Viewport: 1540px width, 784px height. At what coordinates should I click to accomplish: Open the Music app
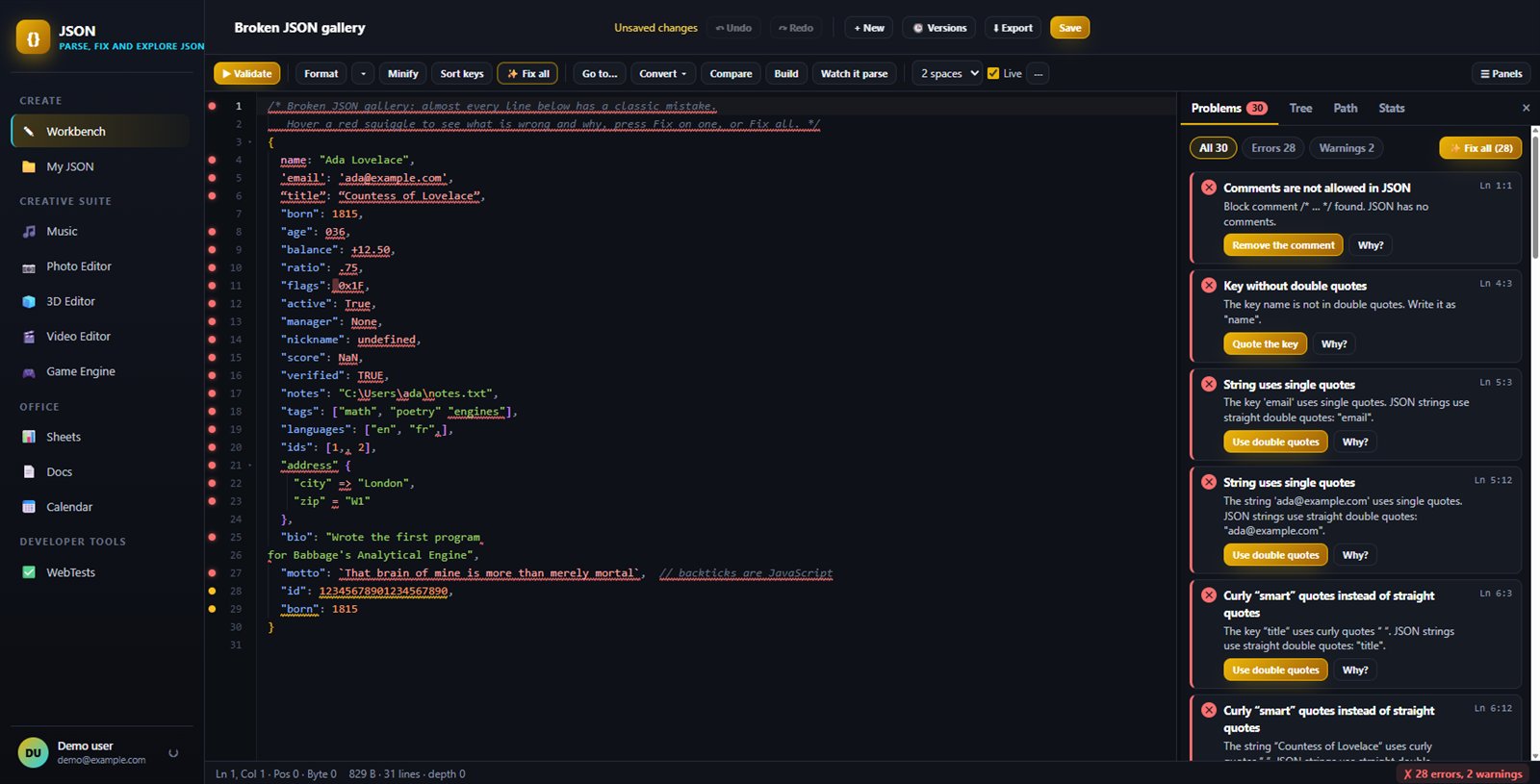pos(100,231)
